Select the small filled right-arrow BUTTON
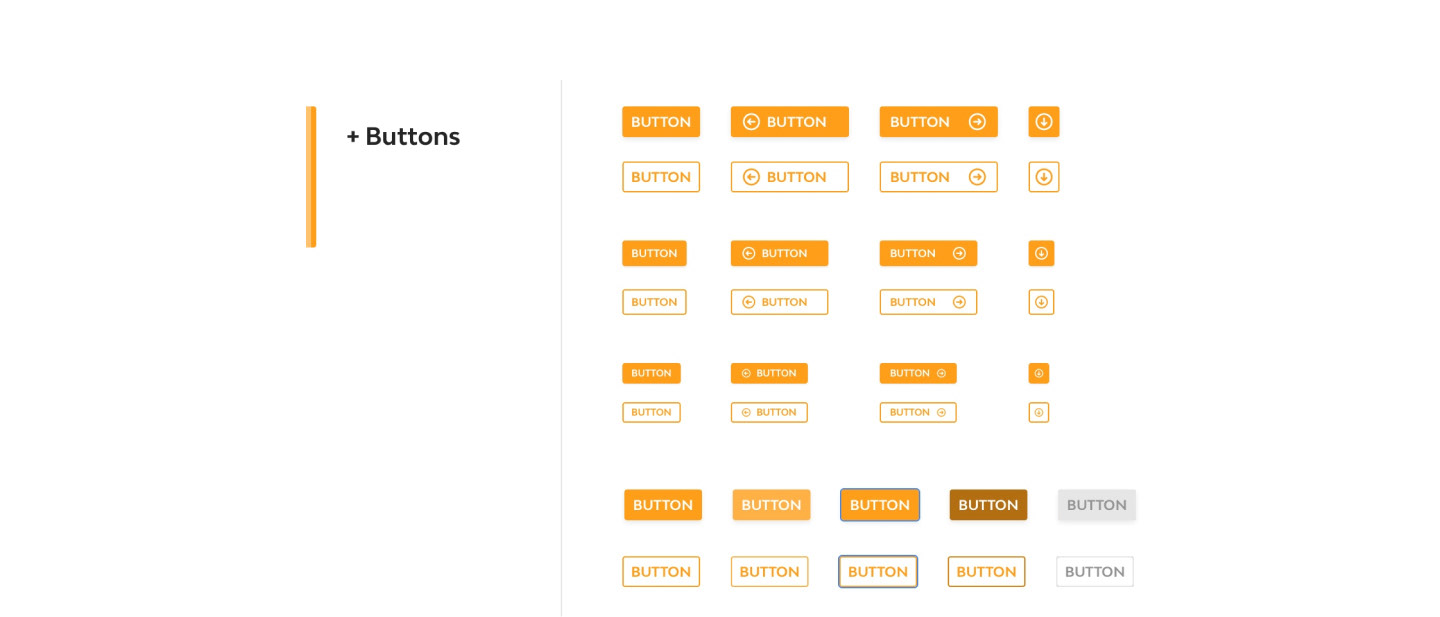The height and width of the screenshot is (617, 1440). [x=918, y=373]
